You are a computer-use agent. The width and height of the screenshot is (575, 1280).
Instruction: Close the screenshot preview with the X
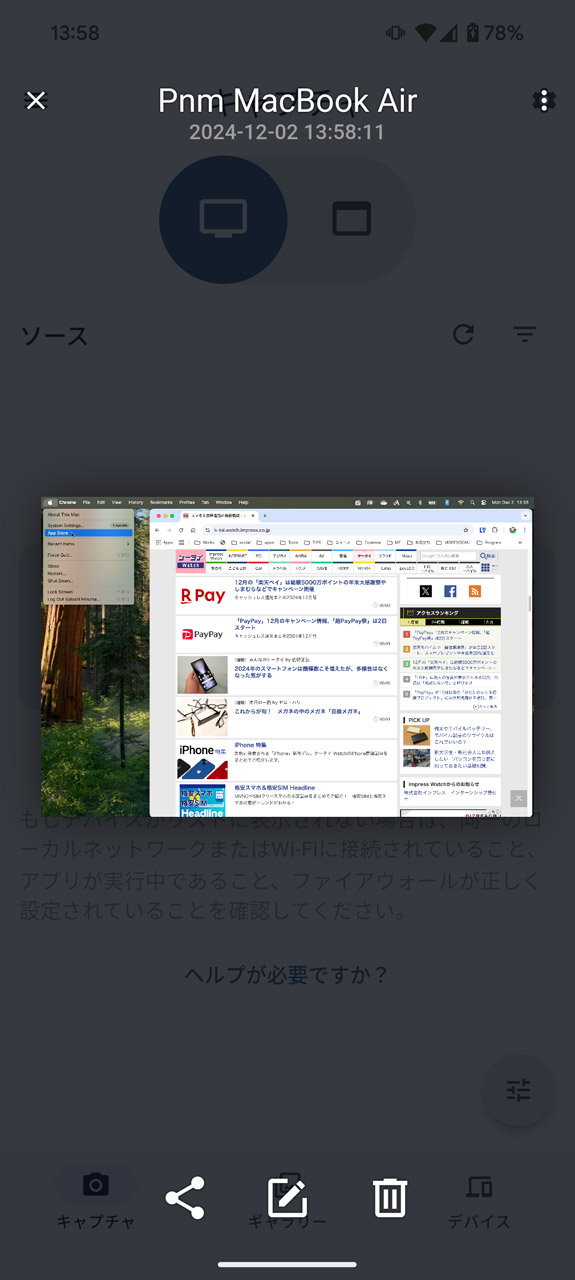[x=36, y=100]
